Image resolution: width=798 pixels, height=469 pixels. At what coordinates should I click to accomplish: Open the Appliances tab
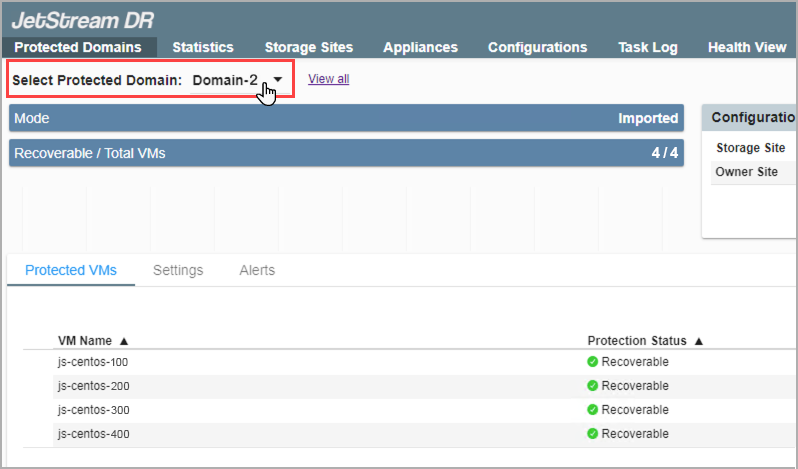420,47
